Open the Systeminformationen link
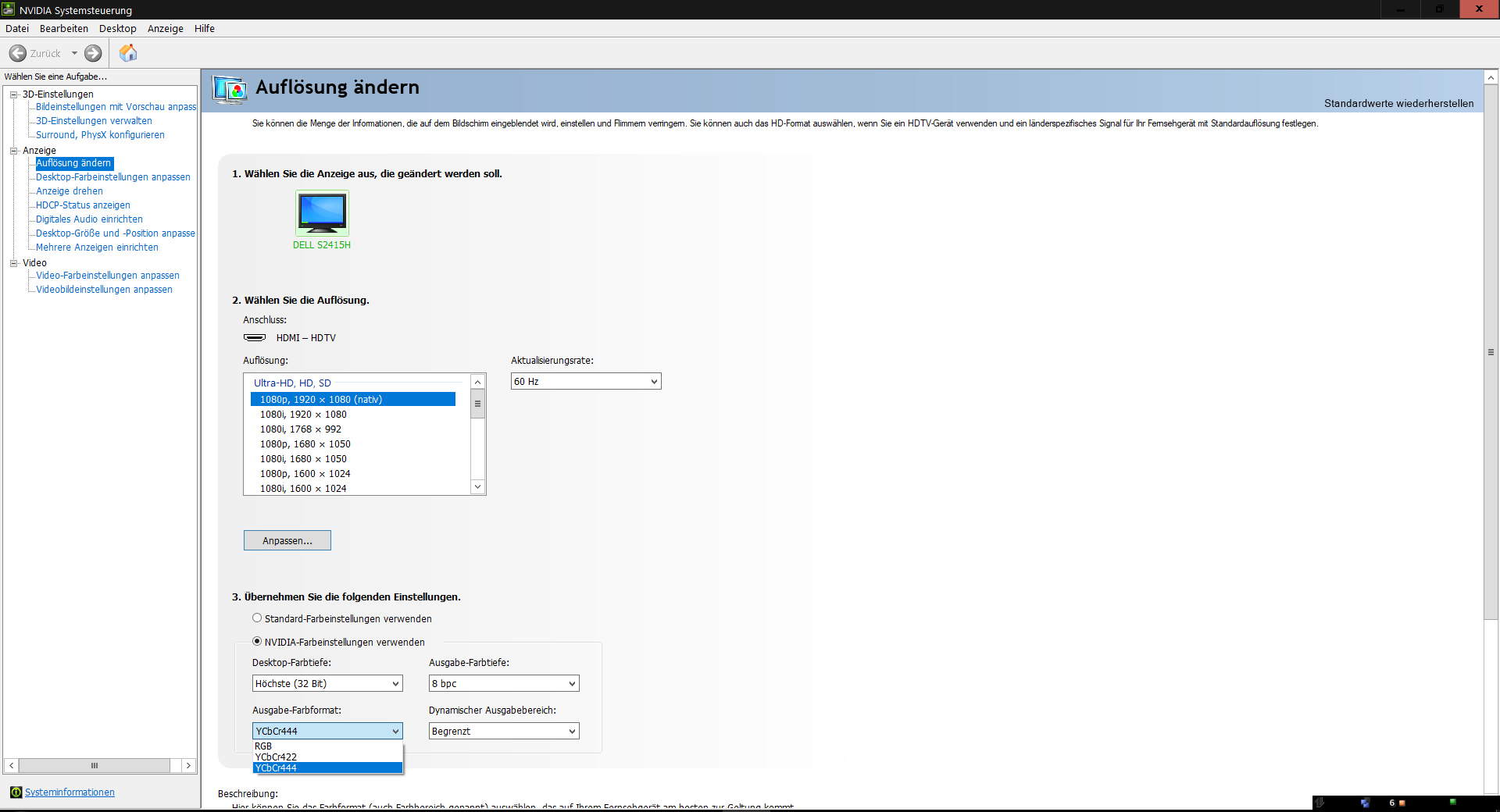The width and height of the screenshot is (1500, 812). (x=70, y=792)
